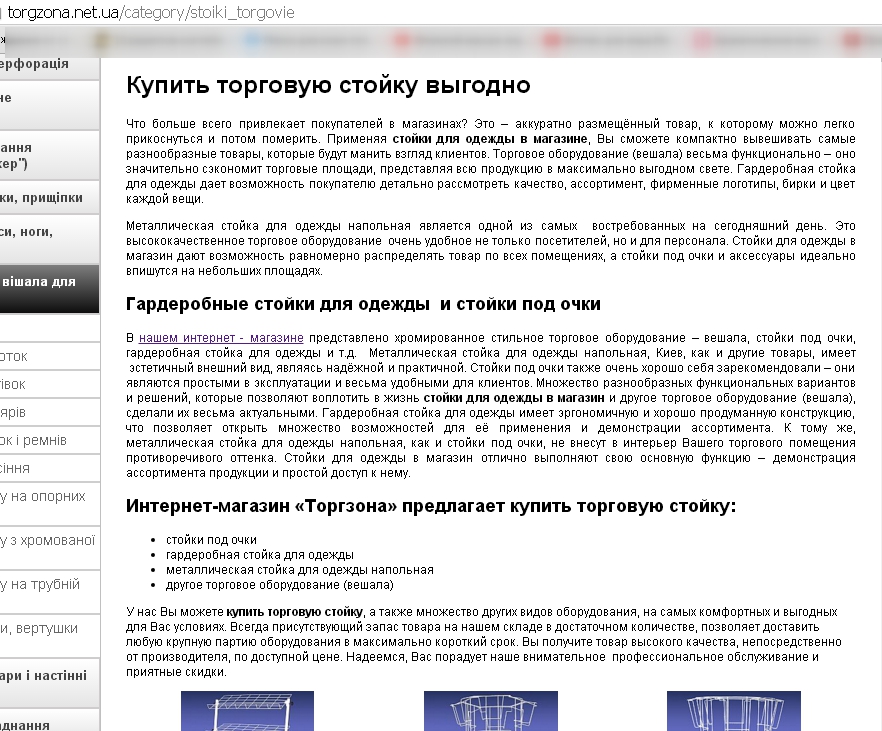This screenshot has width=882, height=731.
Task: Open the bottom sidebar category ending 'днання'
Action: pos(50,721)
